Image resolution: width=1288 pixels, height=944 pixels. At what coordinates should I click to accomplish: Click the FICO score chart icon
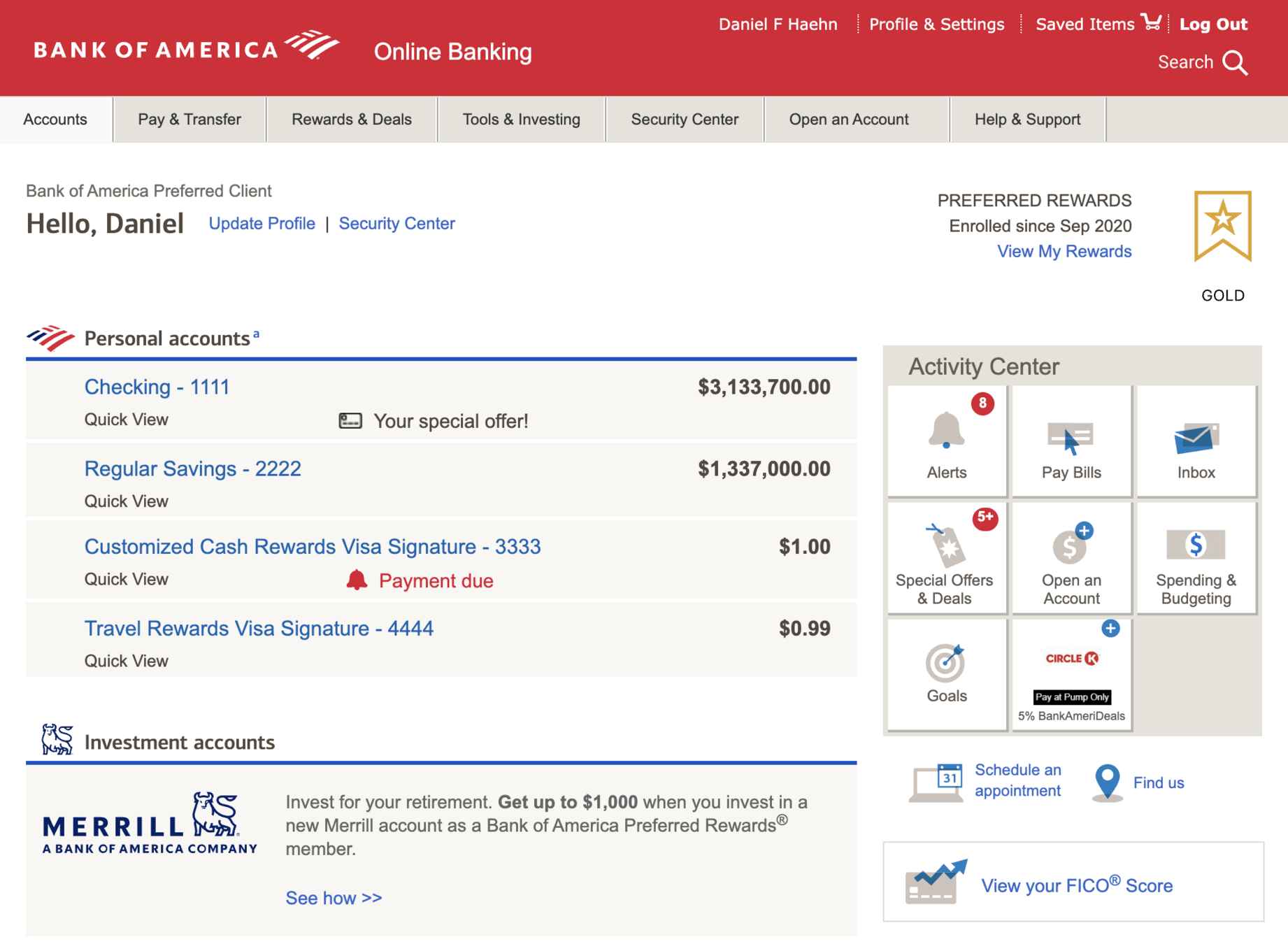point(936,882)
